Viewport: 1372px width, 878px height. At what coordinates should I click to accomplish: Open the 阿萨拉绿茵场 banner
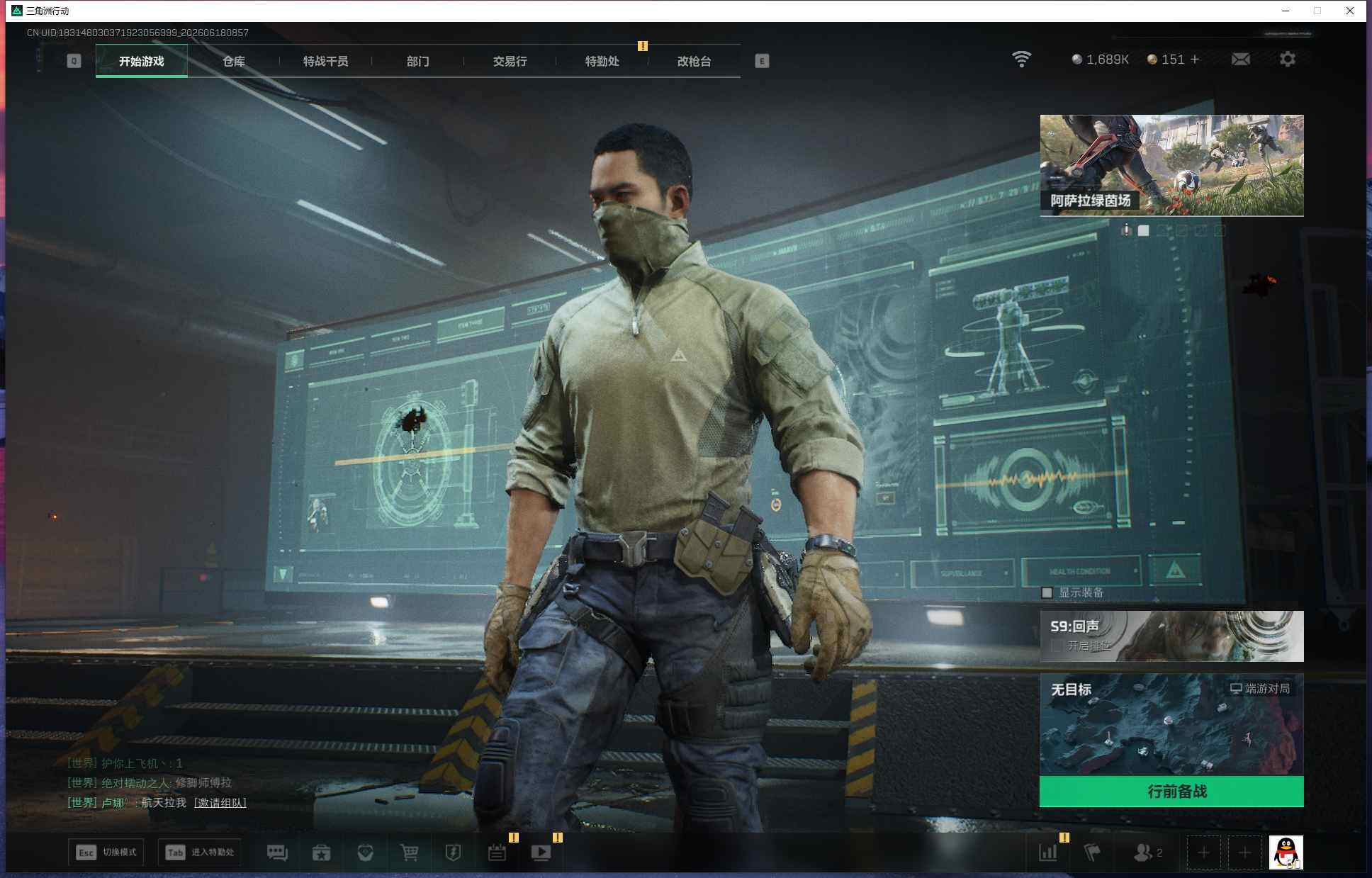(x=1171, y=165)
